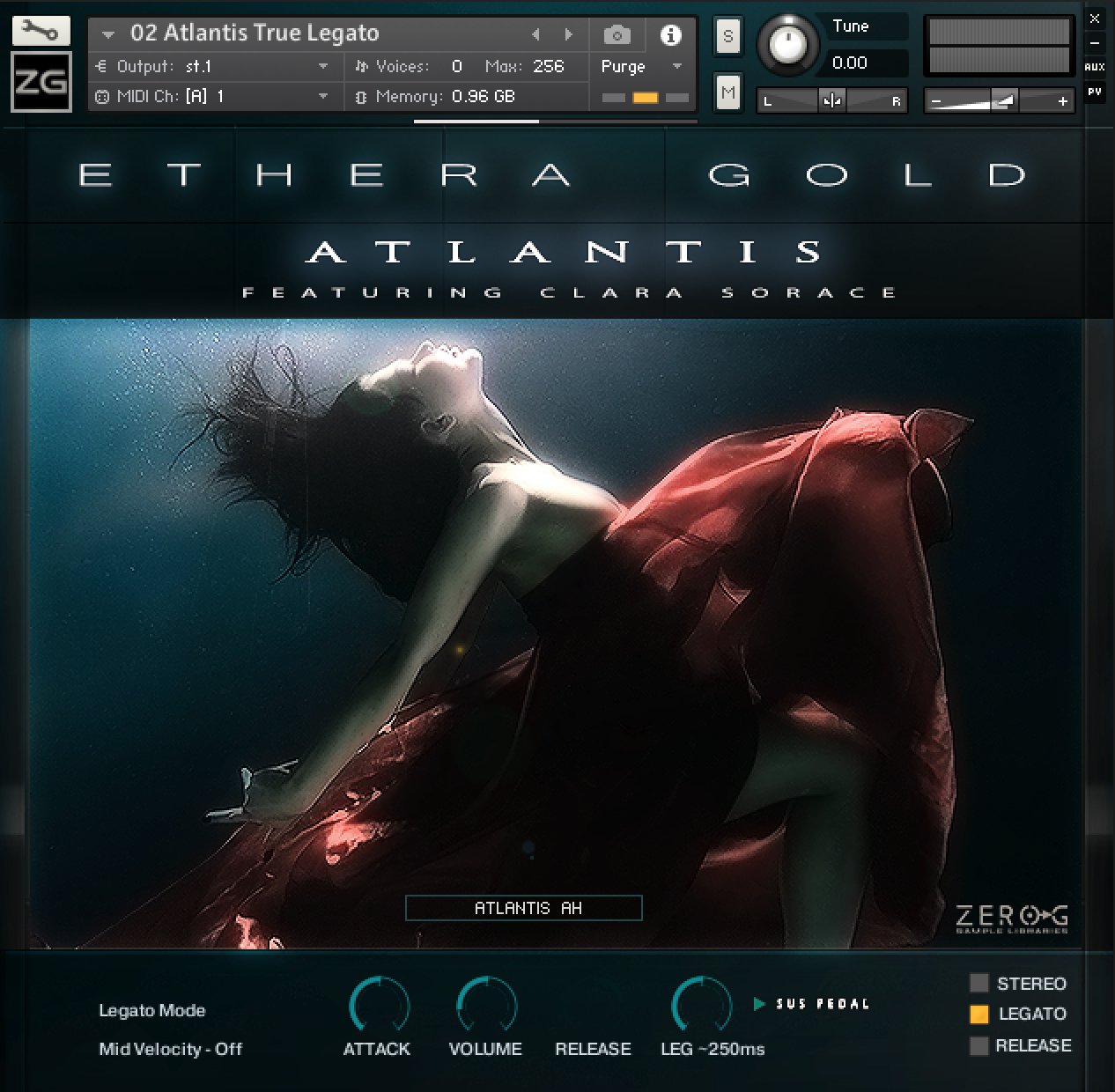The image size is (1115, 1092).
Task: Click the LEG ~250ms knob
Action: (x=701, y=1005)
